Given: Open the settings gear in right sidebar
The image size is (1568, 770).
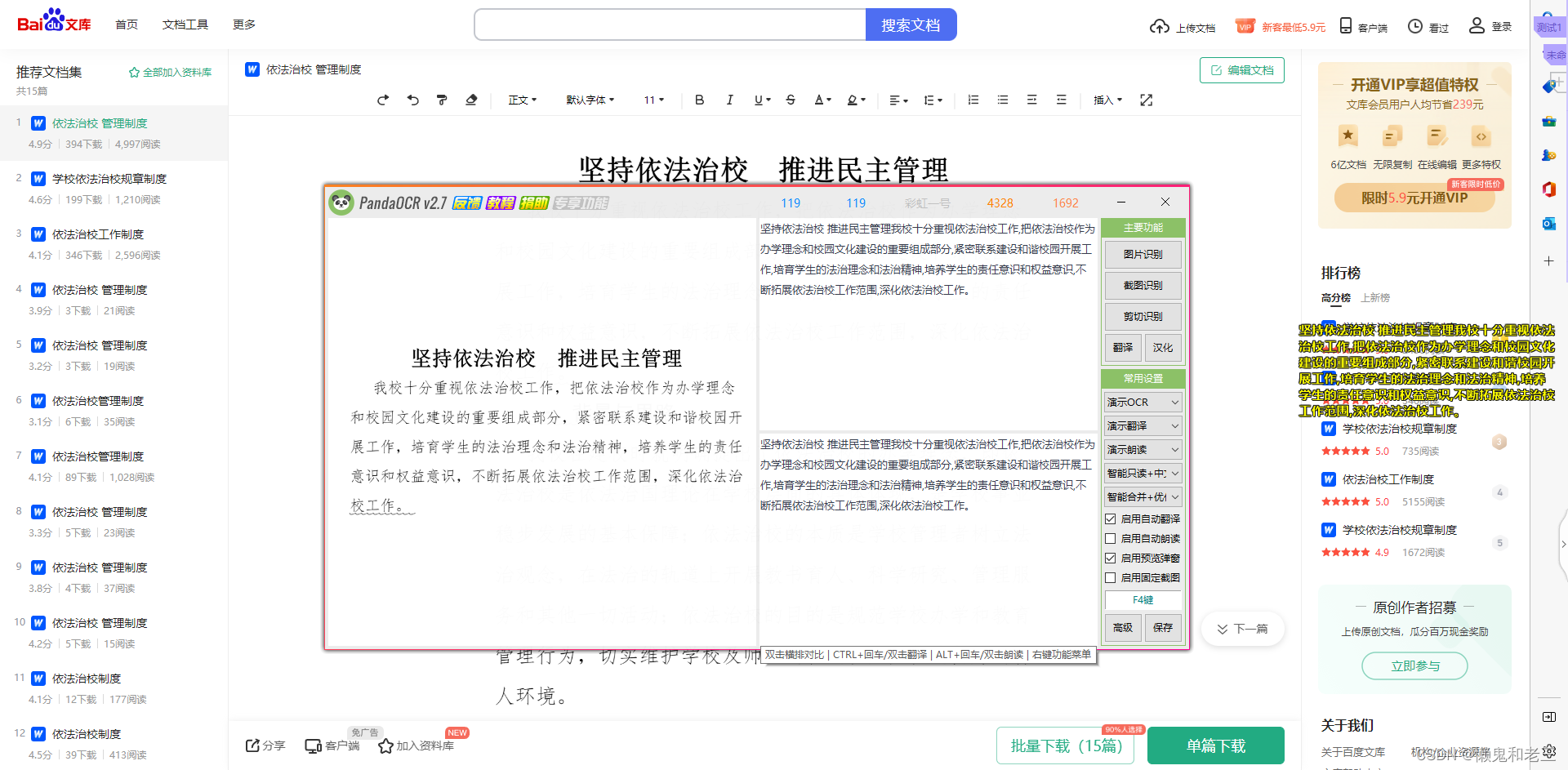Looking at the screenshot, I should [x=1548, y=751].
